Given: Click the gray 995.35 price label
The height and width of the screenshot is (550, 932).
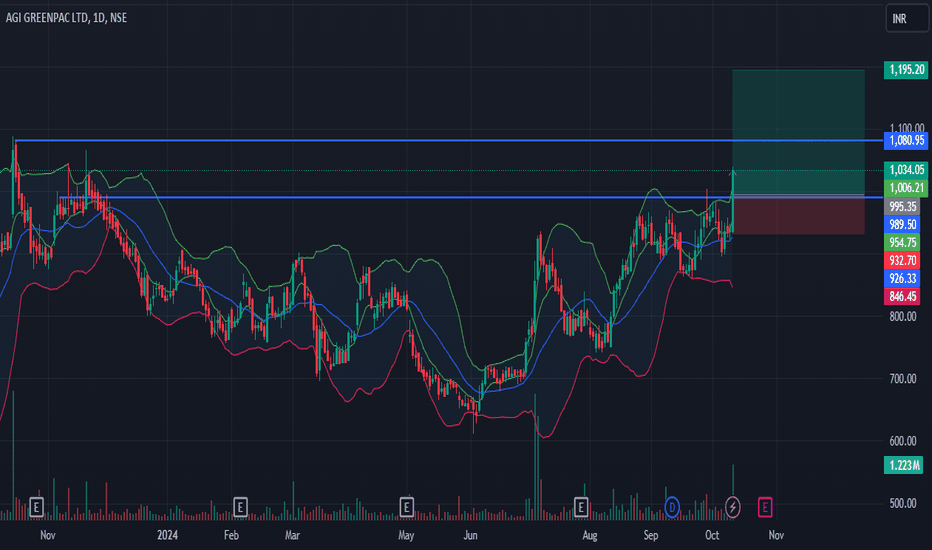Looking at the screenshot, I should (x=902, y=206).
